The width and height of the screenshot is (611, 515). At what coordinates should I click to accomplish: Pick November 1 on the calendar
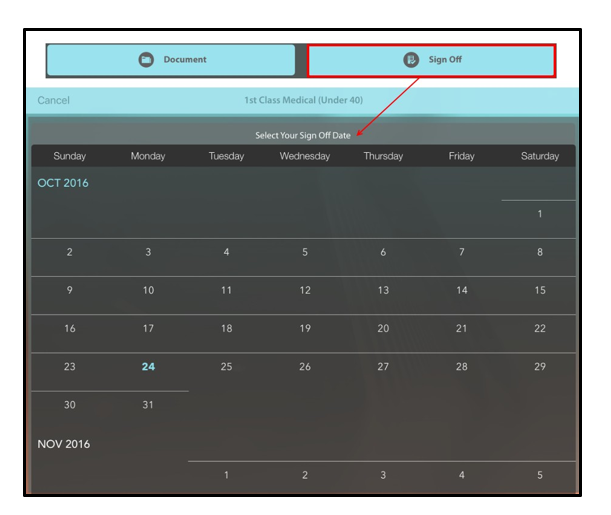[x=226, y=475]
